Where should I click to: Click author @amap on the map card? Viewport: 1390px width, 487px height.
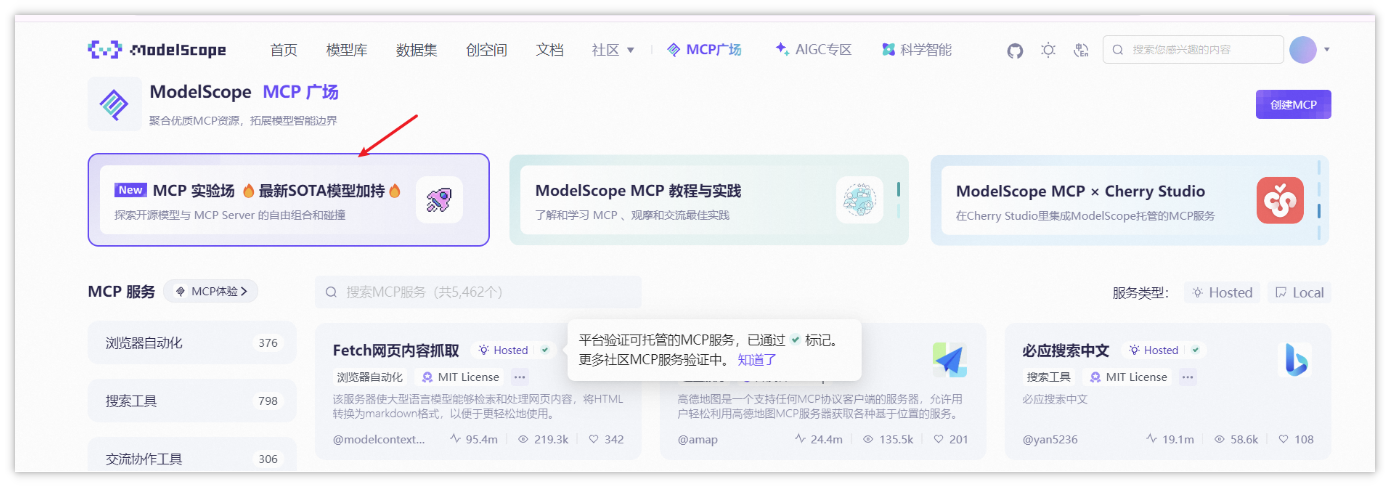(697, 439)
